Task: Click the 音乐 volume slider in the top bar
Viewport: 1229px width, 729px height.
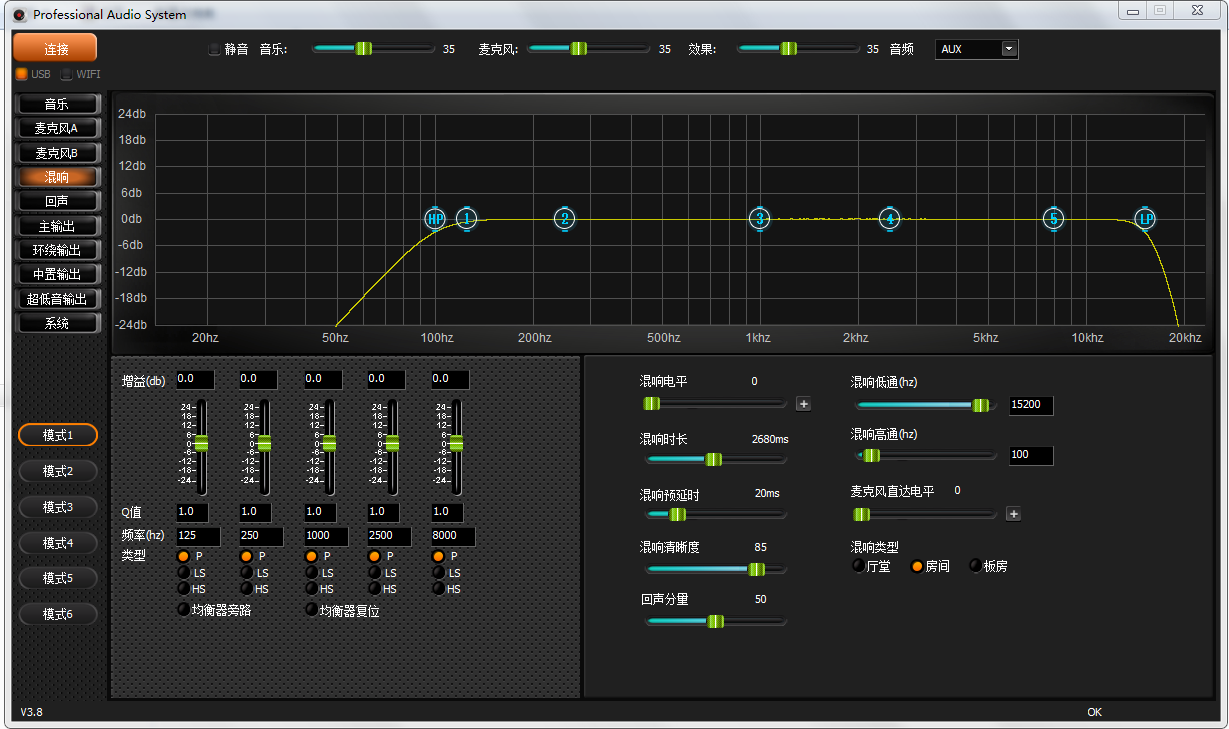Action: pos(374,49)
